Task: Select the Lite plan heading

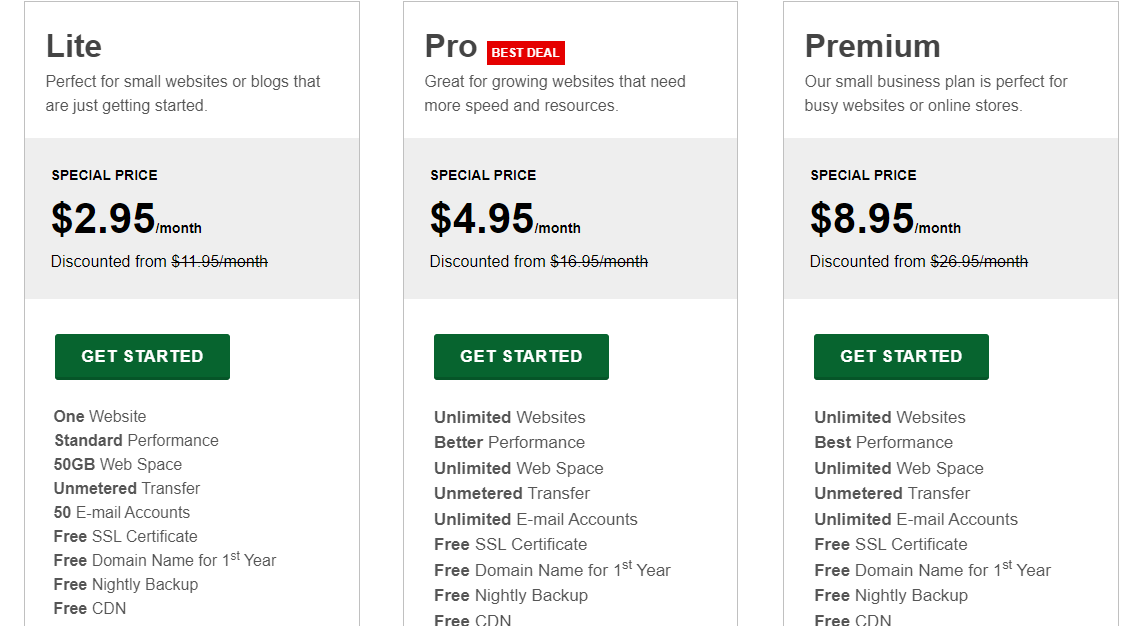Action: [x=74, y=46]
